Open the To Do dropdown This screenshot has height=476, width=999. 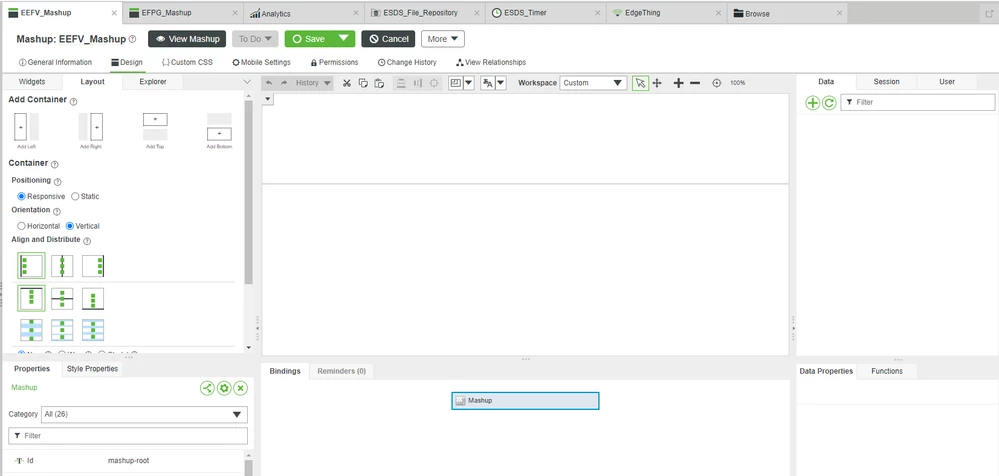255,39
